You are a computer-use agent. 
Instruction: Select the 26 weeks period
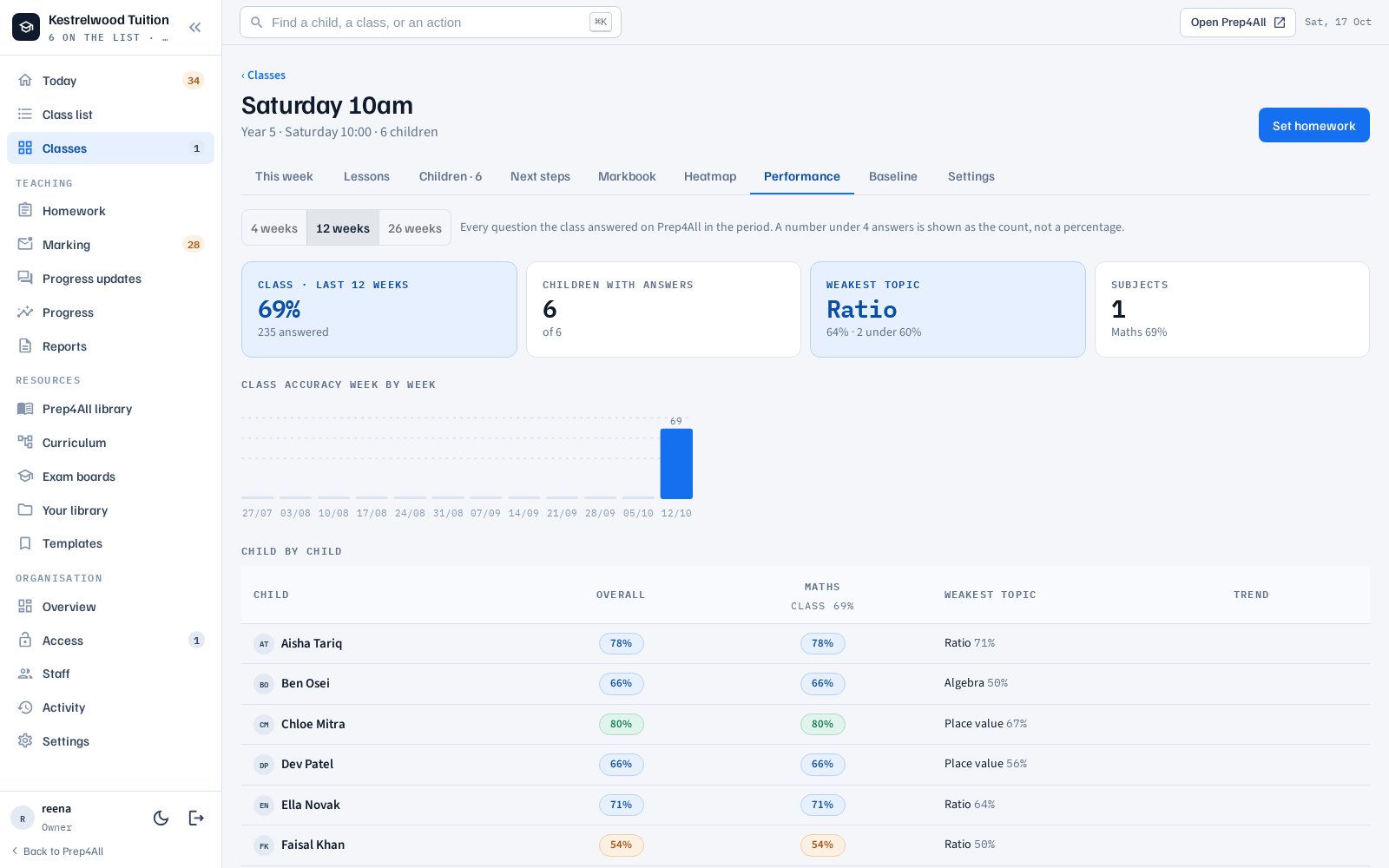pyautogui.click(x=415, y=228)
